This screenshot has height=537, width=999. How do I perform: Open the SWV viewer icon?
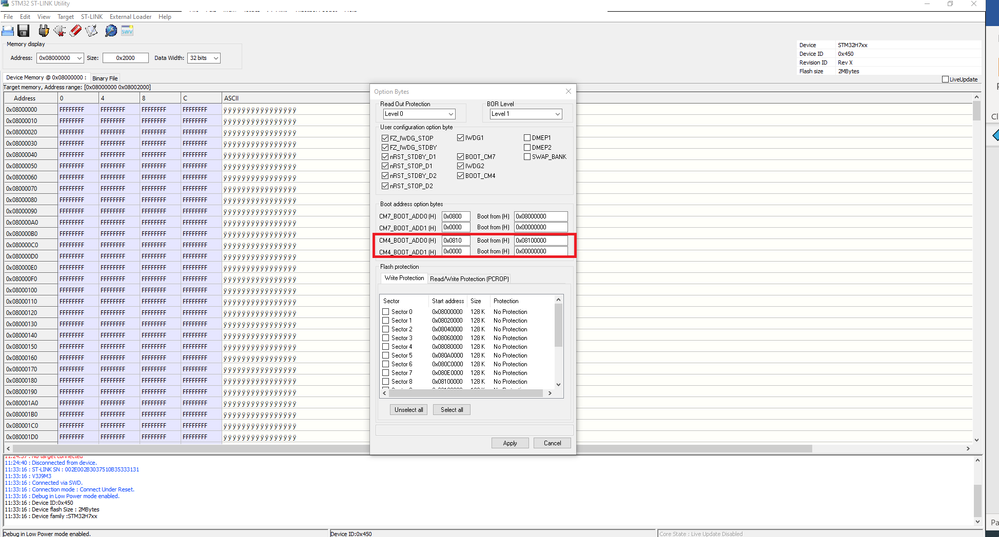(x=127, y=31)
